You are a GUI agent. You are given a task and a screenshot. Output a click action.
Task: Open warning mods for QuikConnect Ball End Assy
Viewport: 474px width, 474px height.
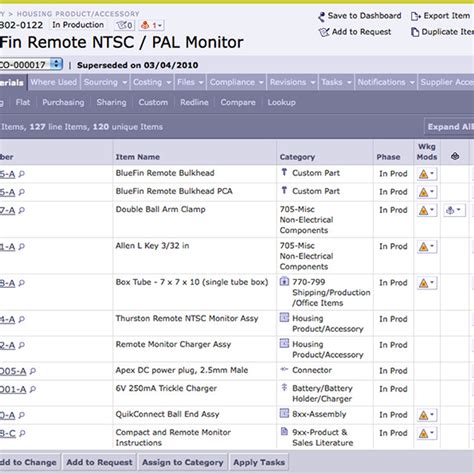point(427,415)
